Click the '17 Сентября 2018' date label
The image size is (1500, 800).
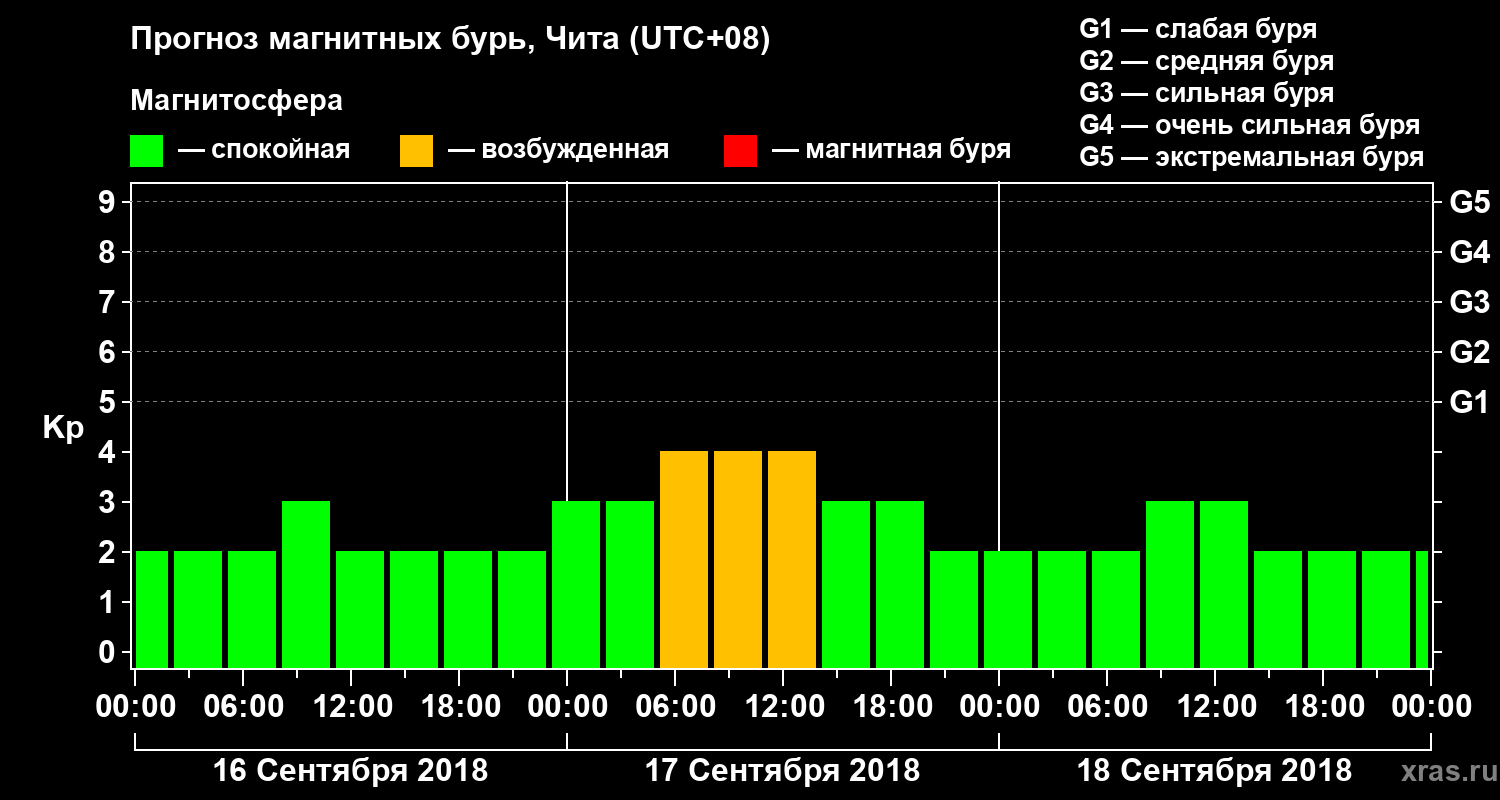click(782, 771)
